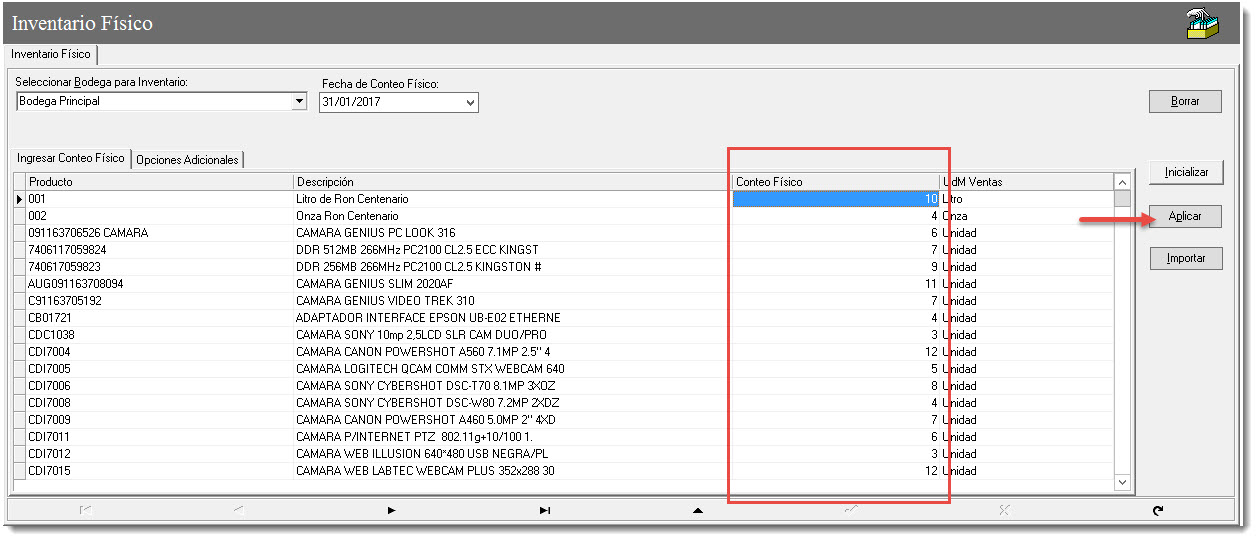Select product CDI7015
Screen dimensions: 1258x541
49,471
